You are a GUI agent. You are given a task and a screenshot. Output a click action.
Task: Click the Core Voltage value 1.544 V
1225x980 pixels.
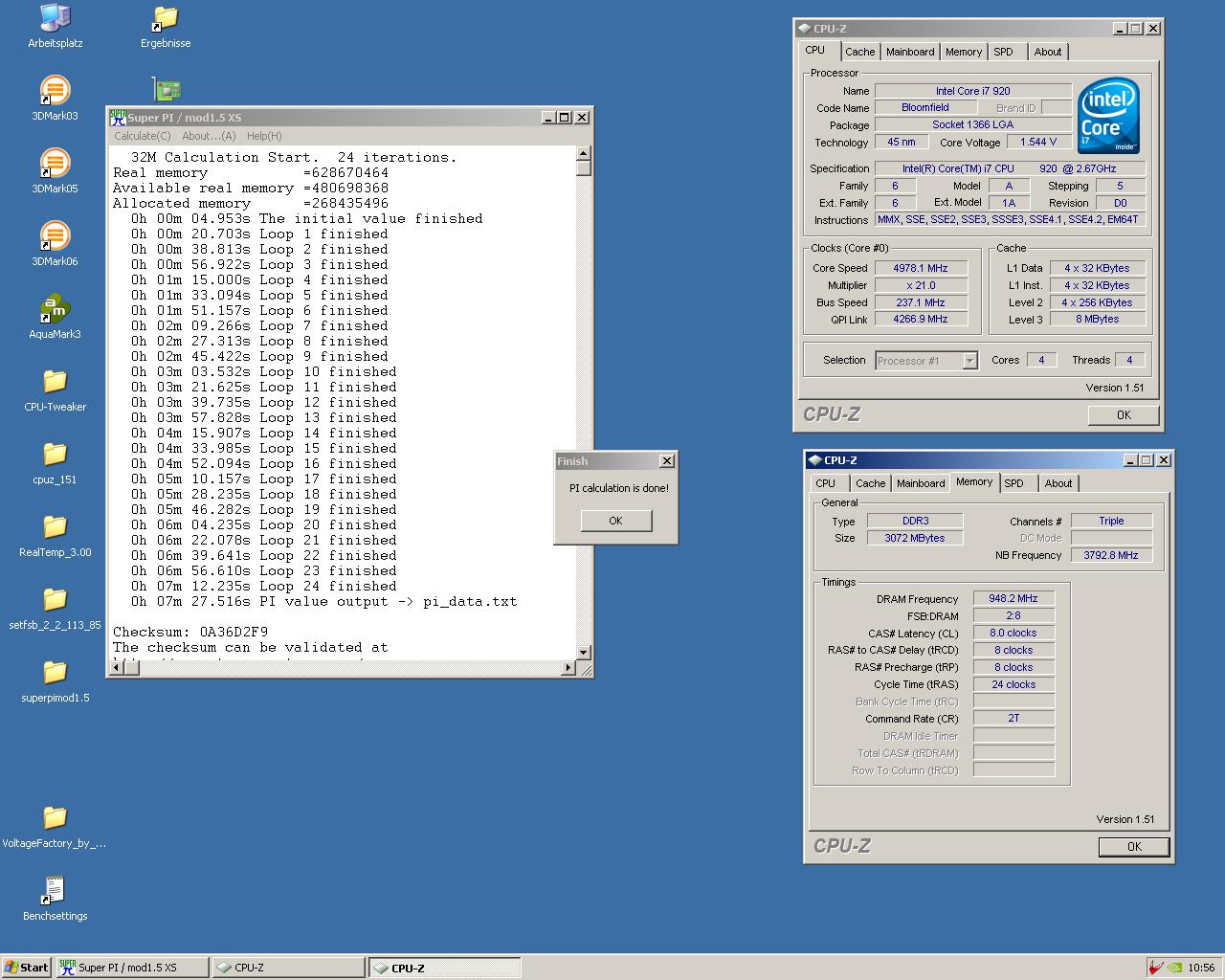point(1039,142)
